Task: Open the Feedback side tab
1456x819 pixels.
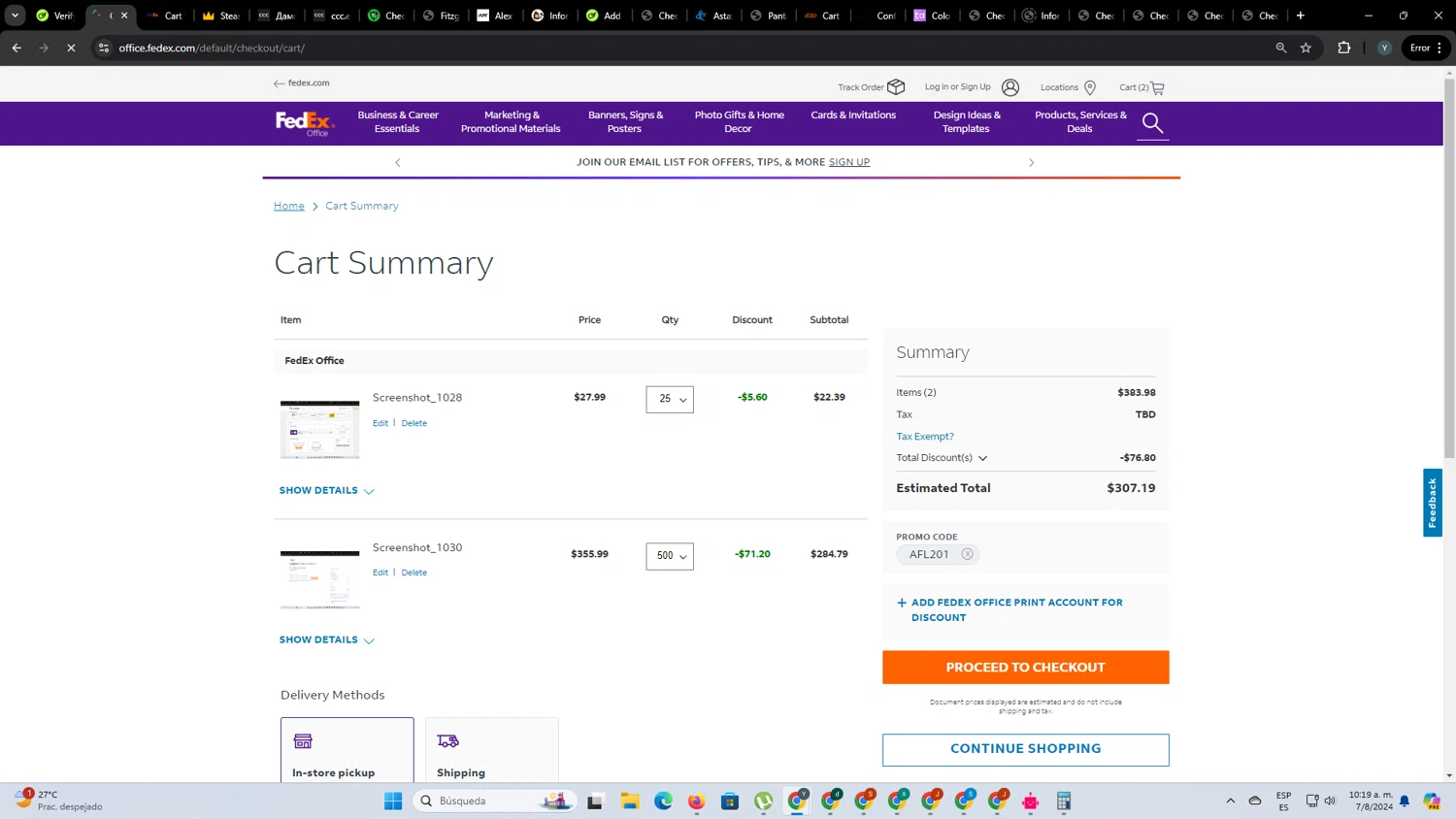Action: tap(1433, 503)
